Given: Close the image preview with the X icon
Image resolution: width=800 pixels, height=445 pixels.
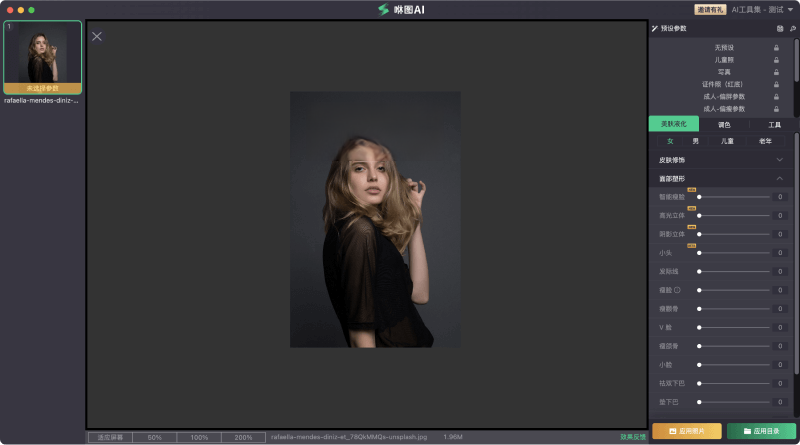Looking at the screenshot, I should point(97,36).
